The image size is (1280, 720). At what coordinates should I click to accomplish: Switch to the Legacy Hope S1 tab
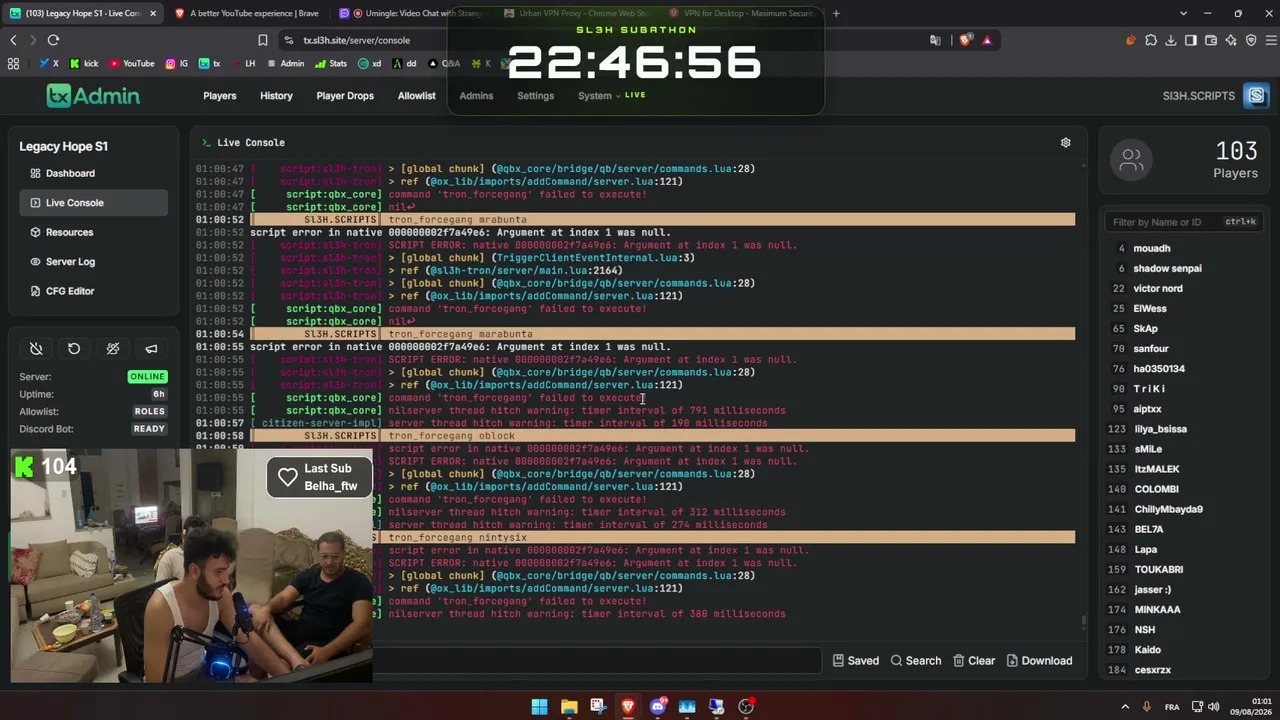click(82, 13)
